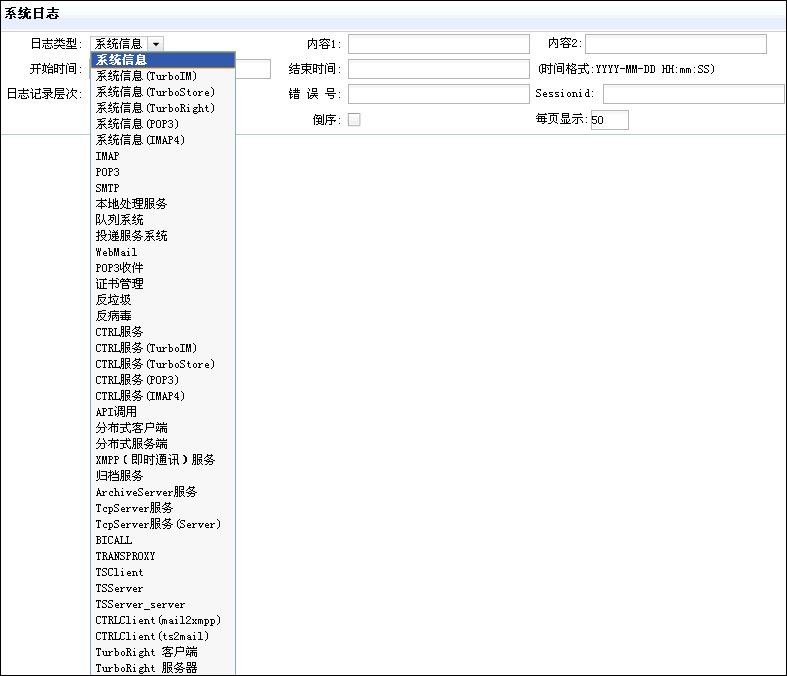Select CTRLClient(mail2xmpp) entry

click(158, 620)
